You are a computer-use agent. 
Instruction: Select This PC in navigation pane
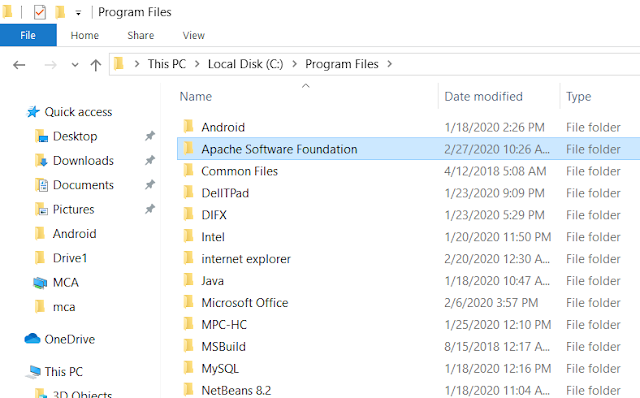click(x=64, y=372)
